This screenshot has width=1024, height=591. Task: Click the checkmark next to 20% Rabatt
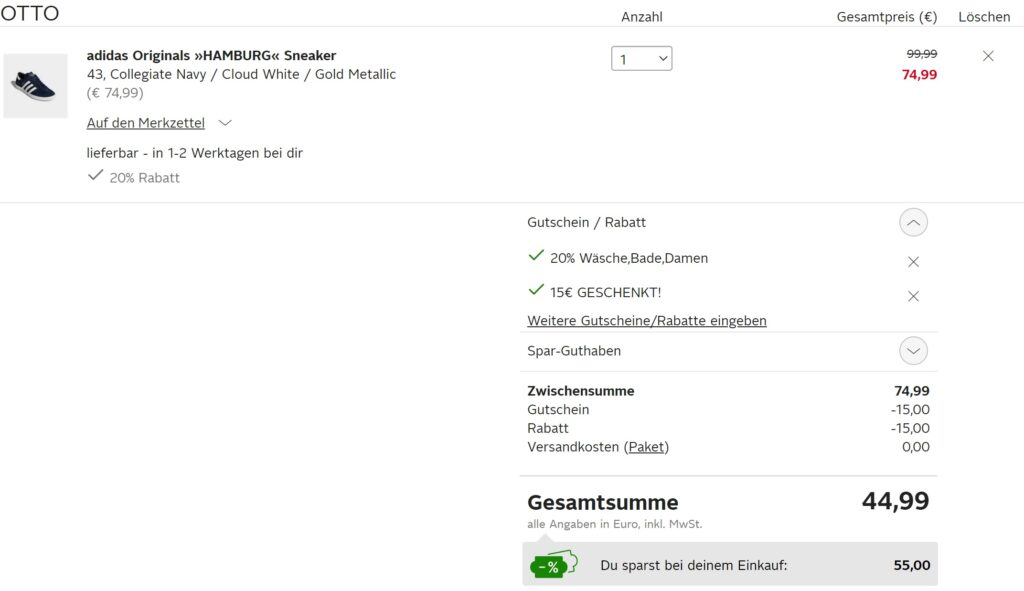tap(95, 175)
